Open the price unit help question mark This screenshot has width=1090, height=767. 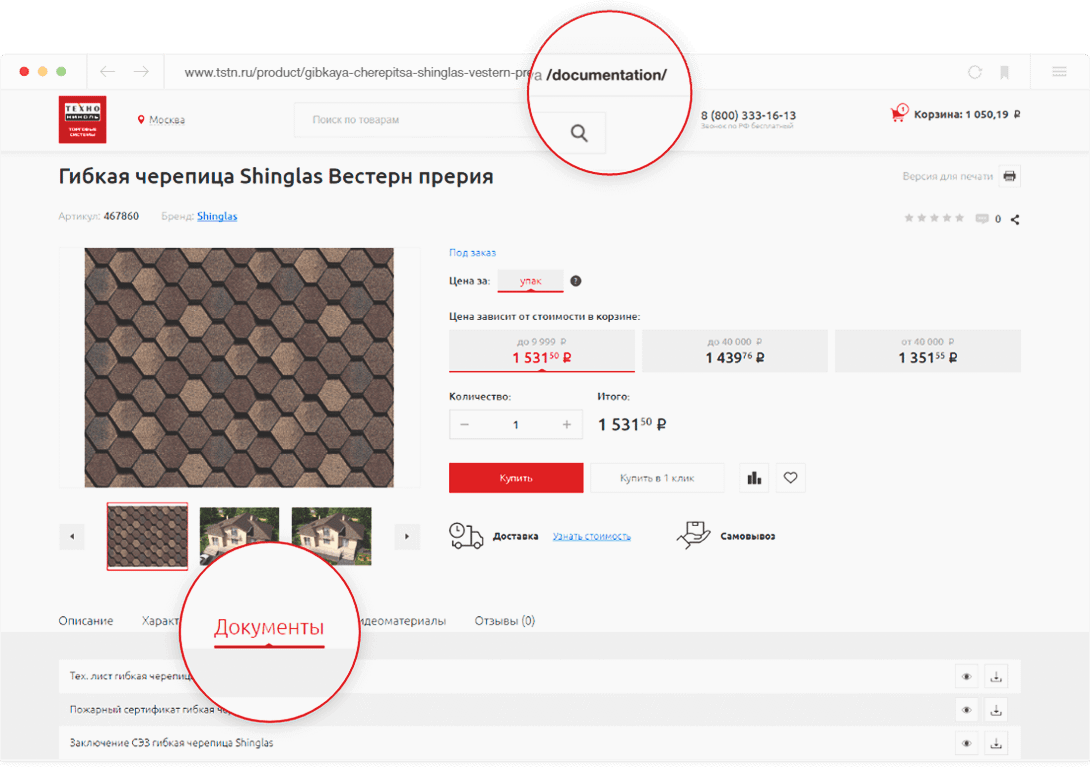[x=576, y=281]
